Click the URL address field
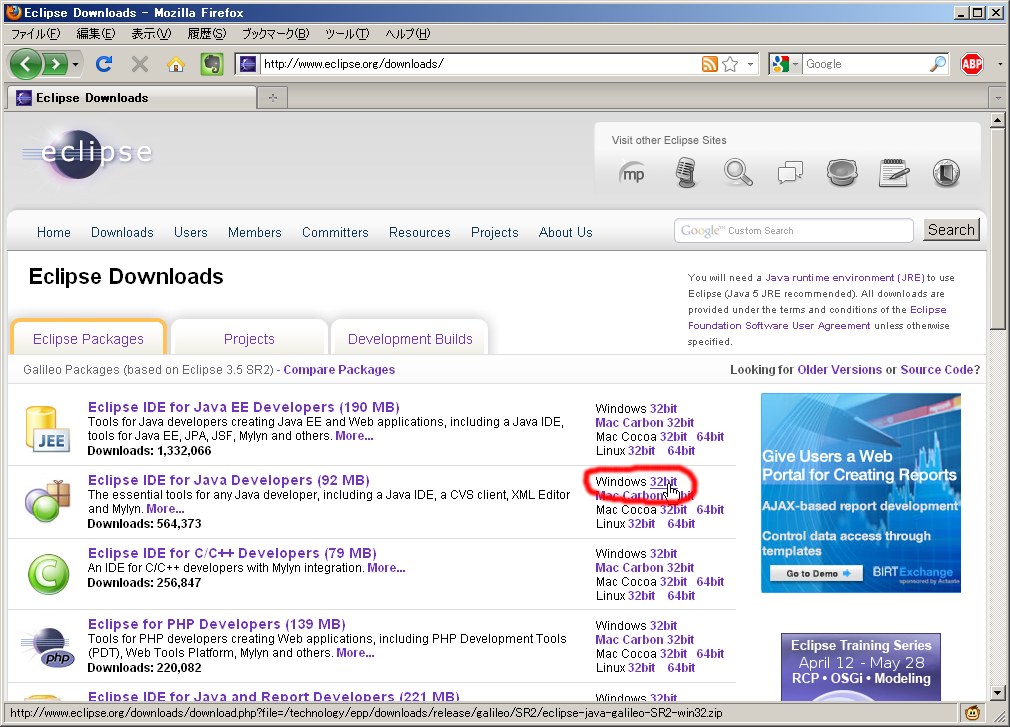Screen dimensions: 1010x727 tap(480, 64)
